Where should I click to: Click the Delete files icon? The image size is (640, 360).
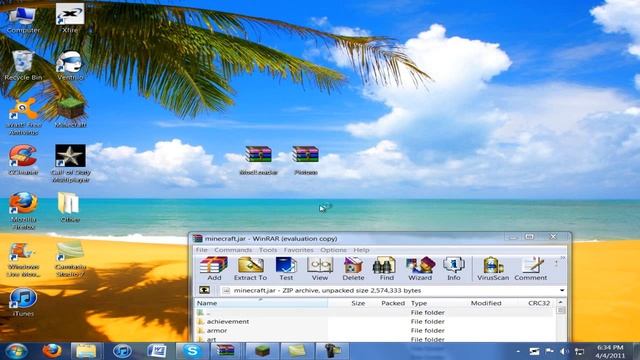pyautogui.click(x=353, y=269)
